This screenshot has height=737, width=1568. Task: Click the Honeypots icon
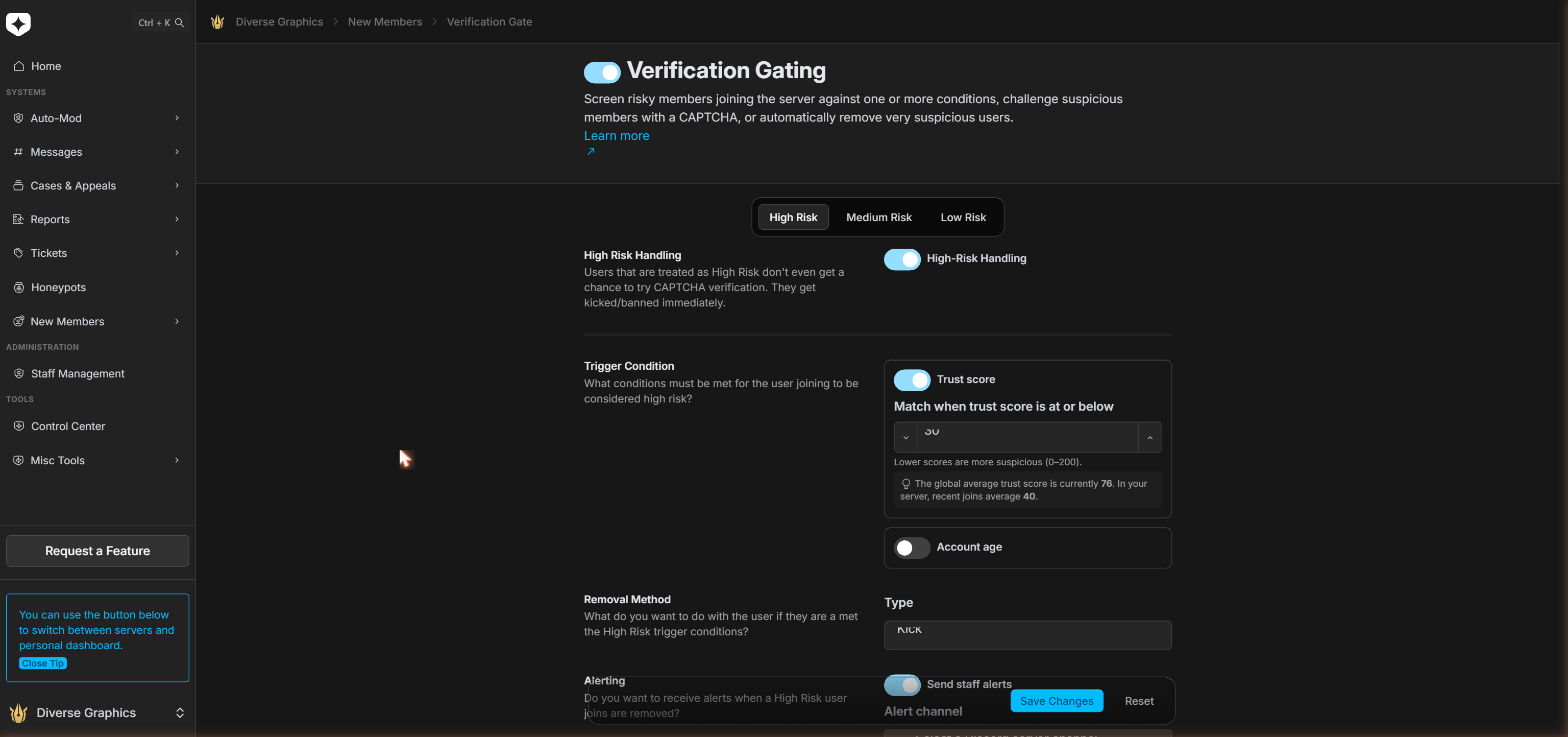pyautogui.click(x=19, y=287)
